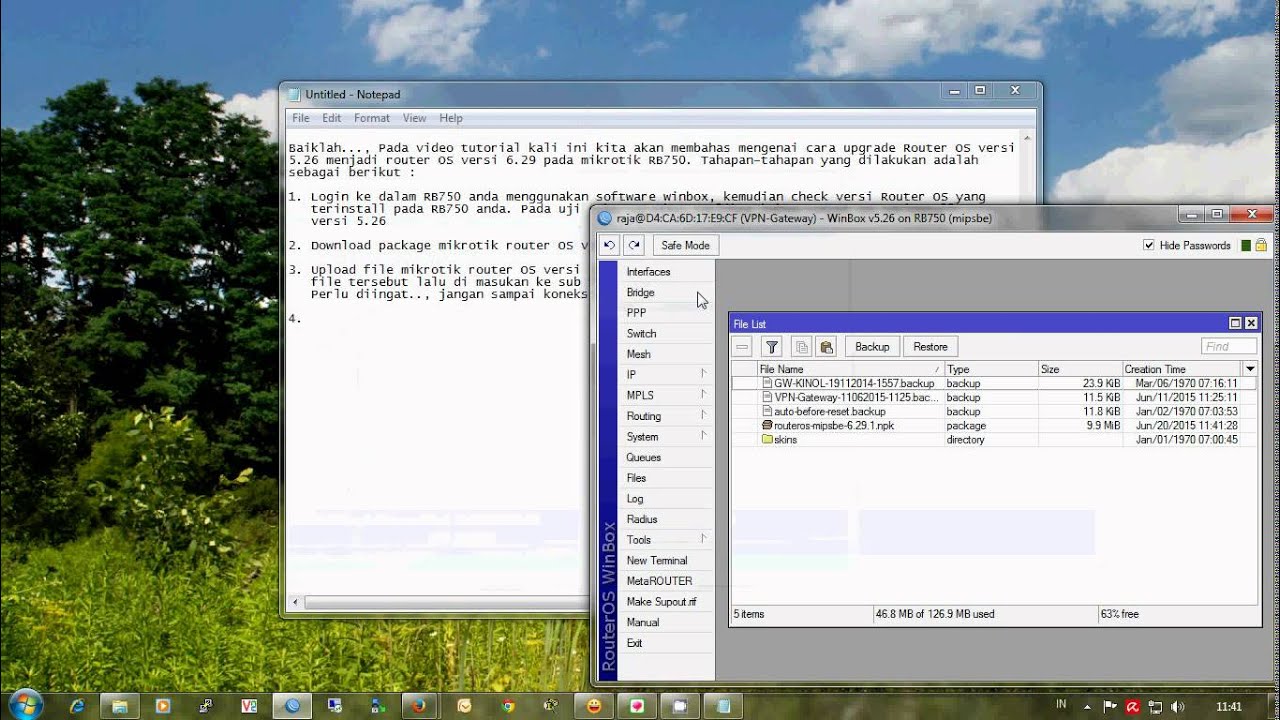This screenshot has height=720, width=1280.
Task: Open Queues from the WinBox sidebar
Action: [x=665, y=458]
